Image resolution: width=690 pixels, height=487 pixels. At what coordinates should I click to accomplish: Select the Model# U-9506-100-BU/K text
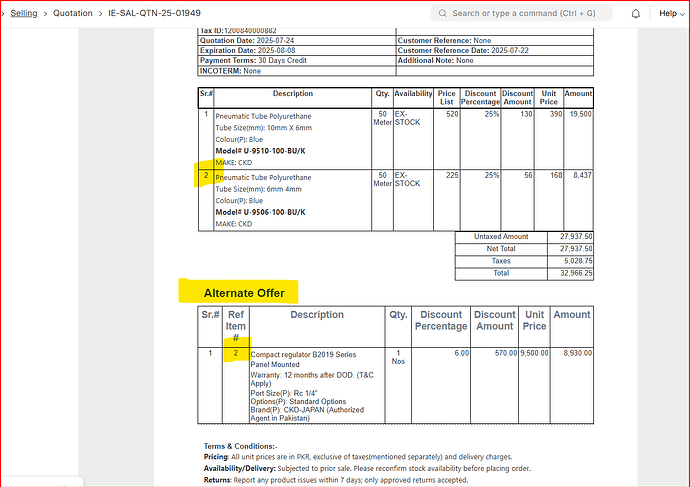[262, 212]
